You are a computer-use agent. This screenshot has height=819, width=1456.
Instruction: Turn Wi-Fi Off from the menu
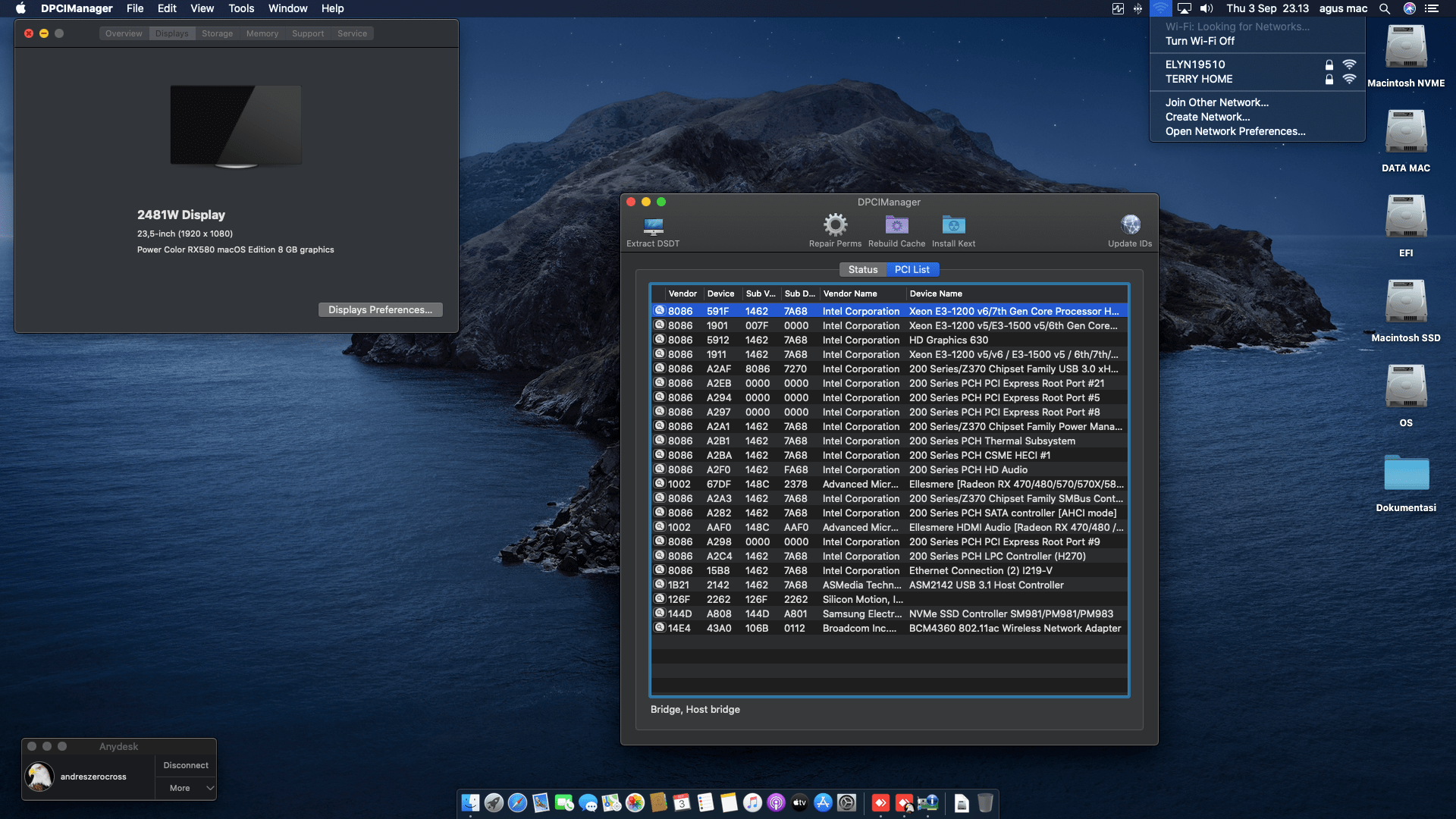coord(1200,41)
